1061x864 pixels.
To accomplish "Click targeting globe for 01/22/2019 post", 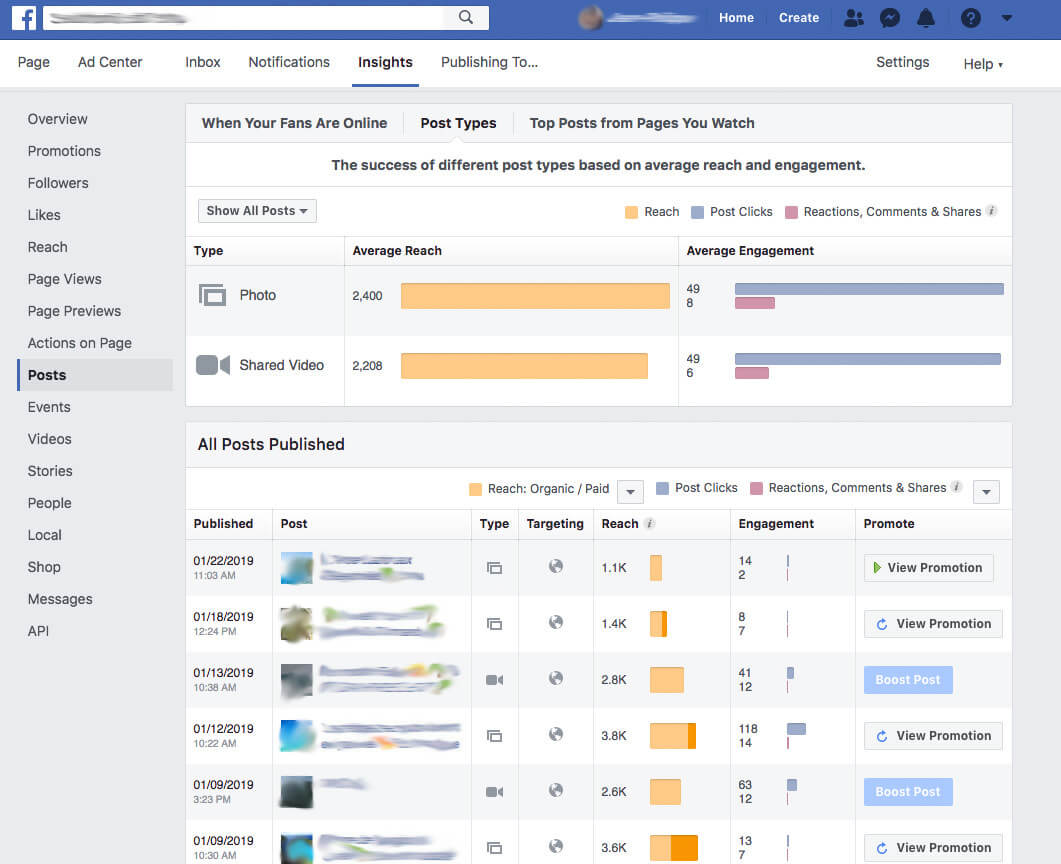I will [556, 566].
